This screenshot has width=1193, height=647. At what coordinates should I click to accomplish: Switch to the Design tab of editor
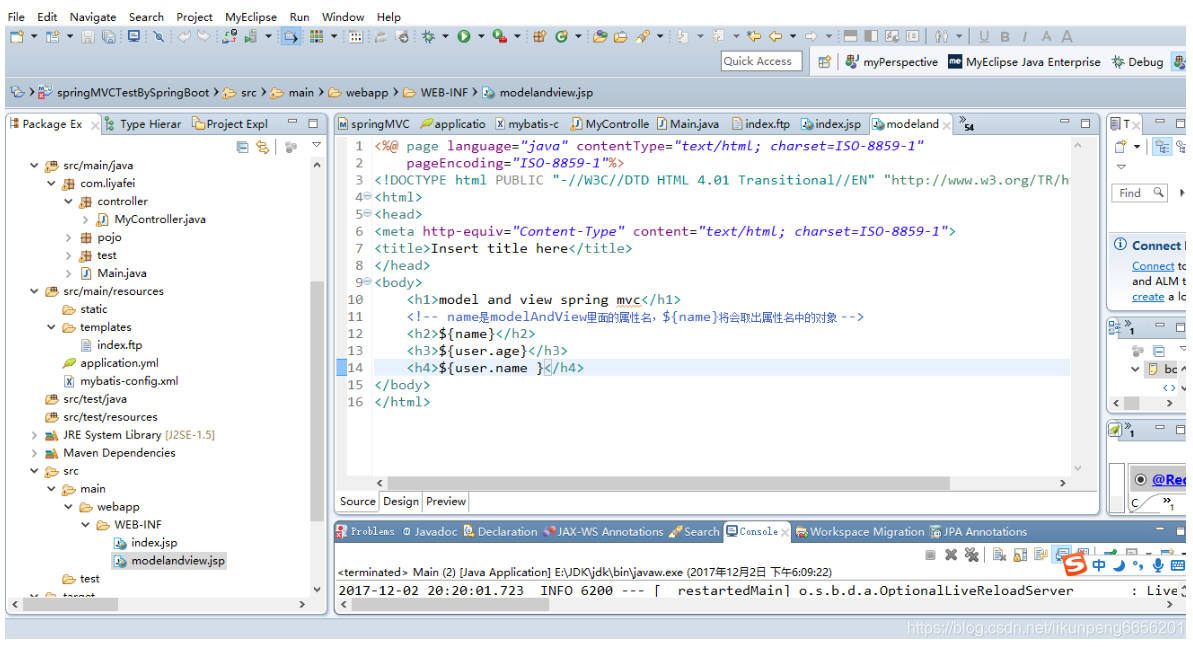(401, 502)
